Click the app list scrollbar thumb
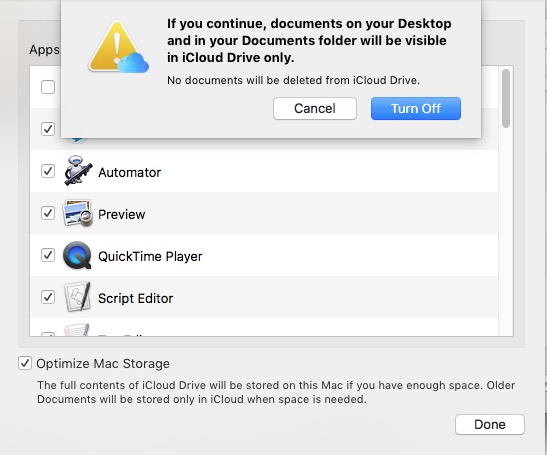This screenshot has width=547, height=455. 506,98
